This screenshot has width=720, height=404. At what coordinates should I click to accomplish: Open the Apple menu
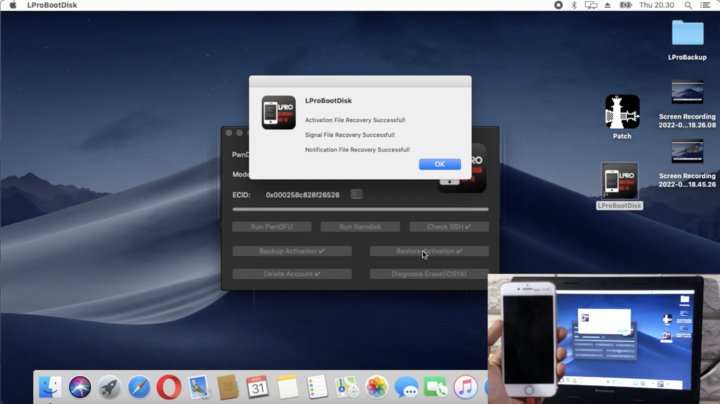[13, 5]
